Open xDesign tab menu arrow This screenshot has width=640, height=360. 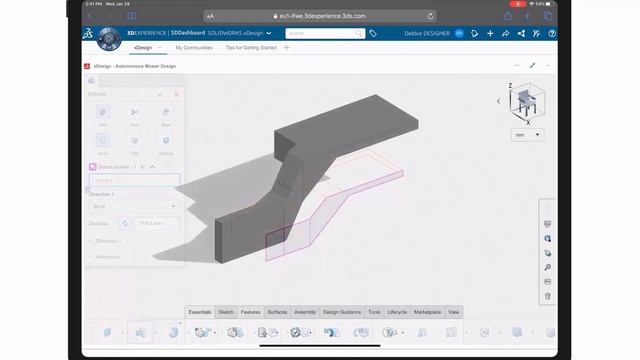point(160,48)
